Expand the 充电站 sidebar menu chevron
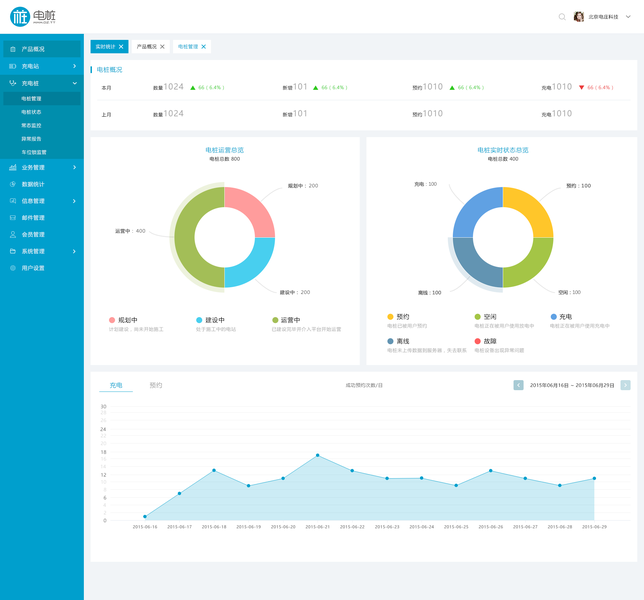Screen dimensions: 644x600 click(74, 66)
